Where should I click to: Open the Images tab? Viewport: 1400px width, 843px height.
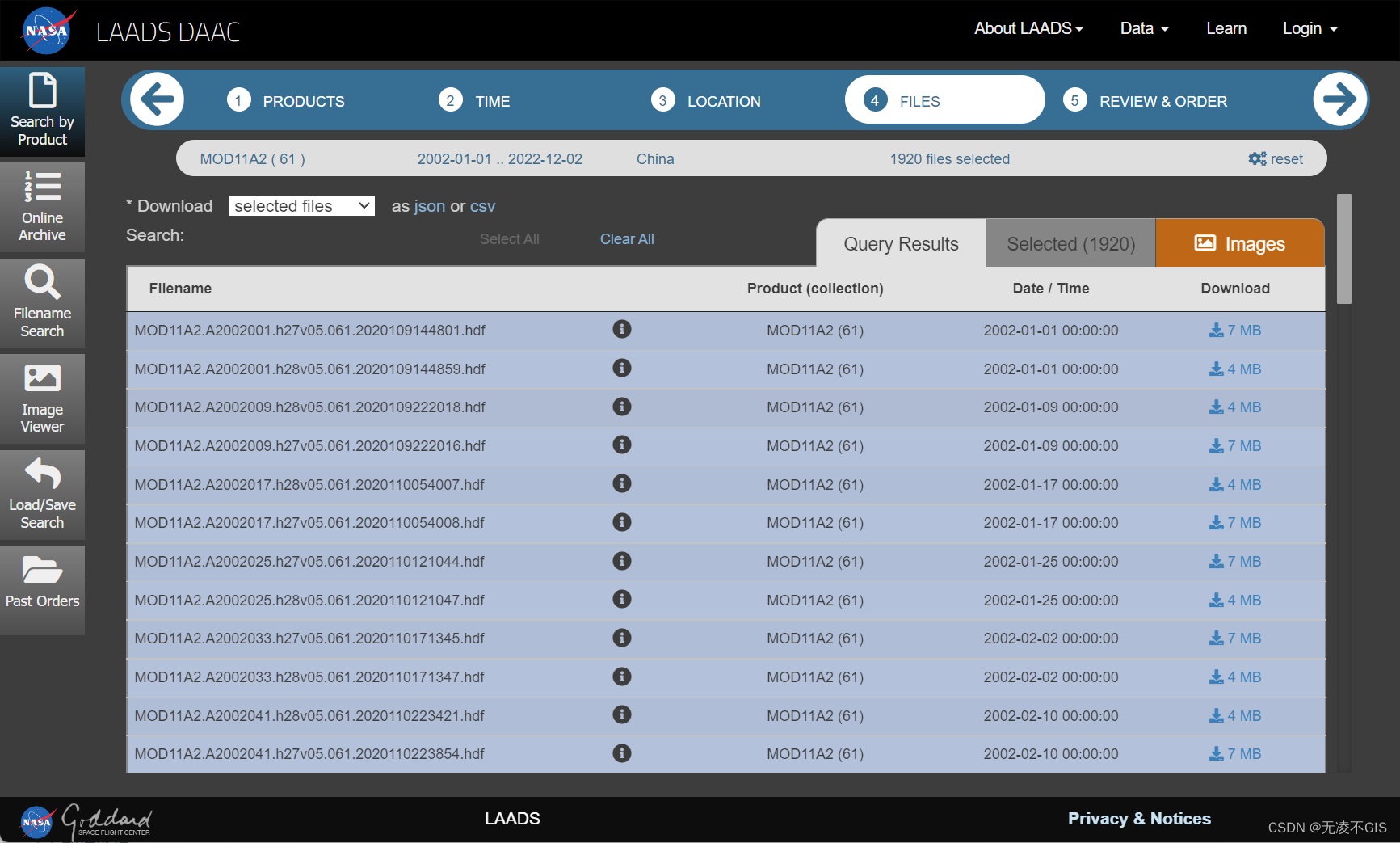1240,243
